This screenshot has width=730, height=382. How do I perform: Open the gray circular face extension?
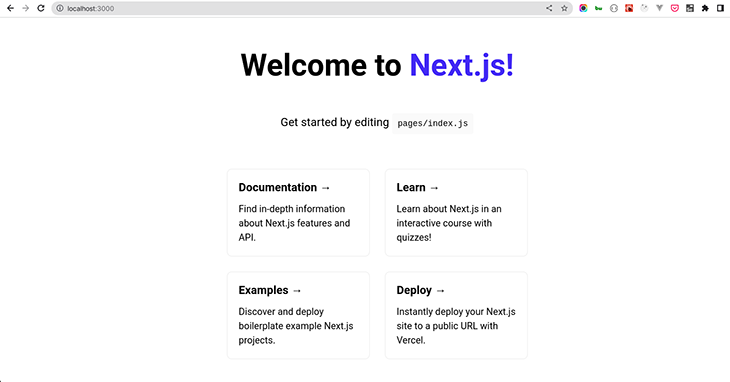[x=614, y=8]
